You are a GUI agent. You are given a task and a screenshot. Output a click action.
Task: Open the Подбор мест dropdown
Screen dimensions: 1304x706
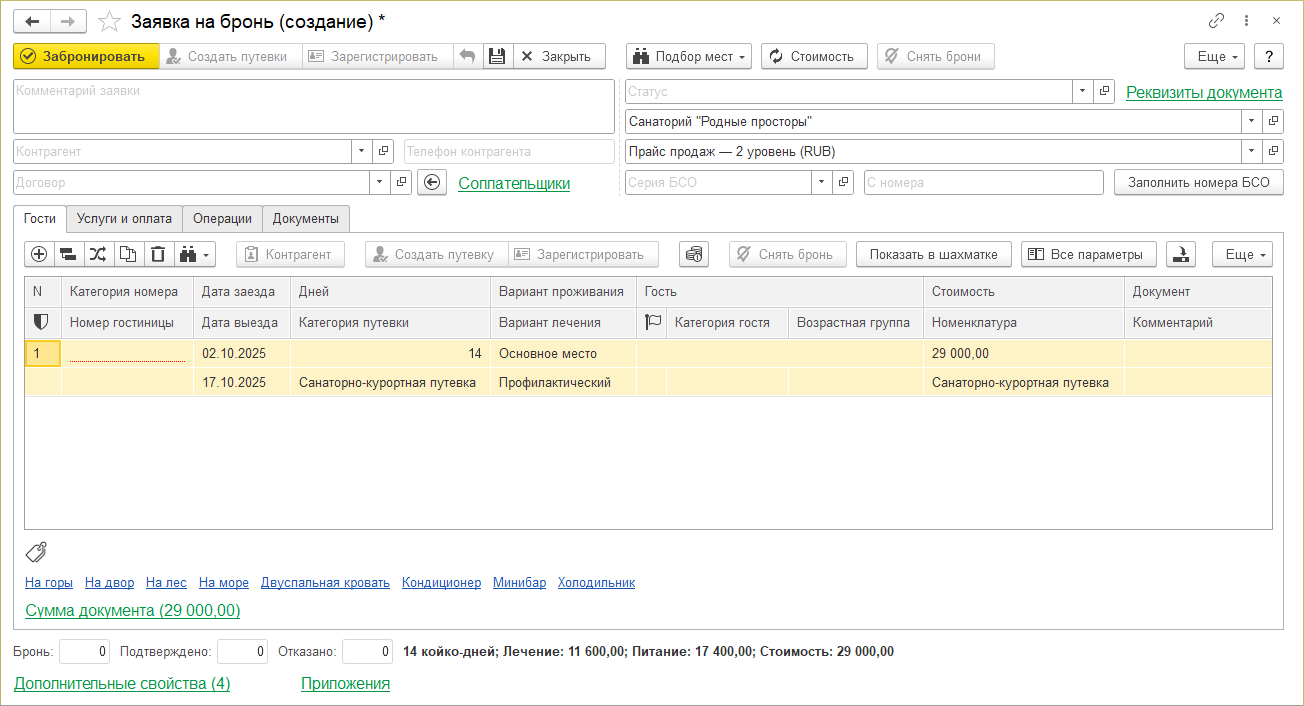tap(688, 56)
